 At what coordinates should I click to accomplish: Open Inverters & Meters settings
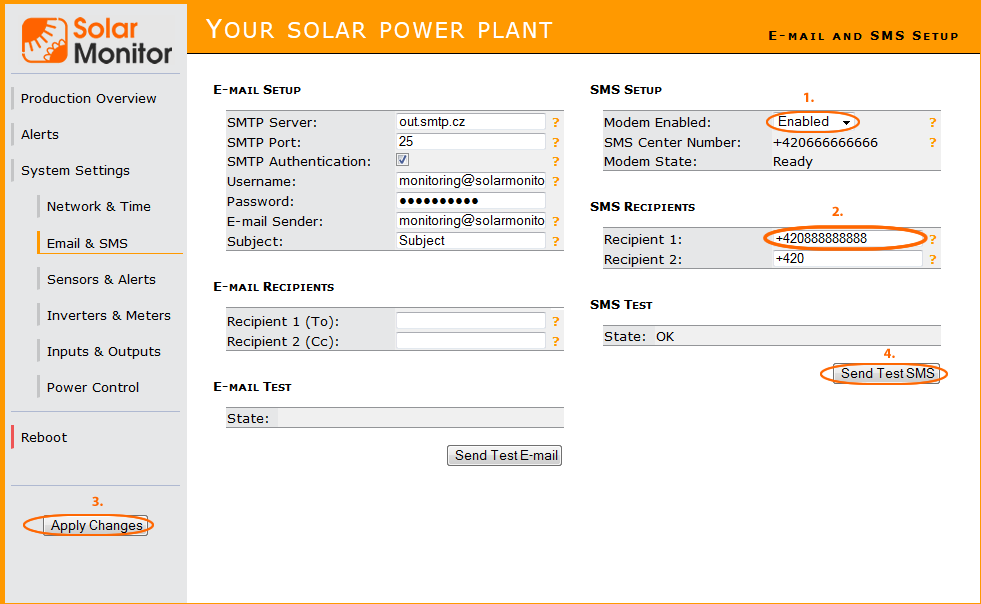pos(108,315)
